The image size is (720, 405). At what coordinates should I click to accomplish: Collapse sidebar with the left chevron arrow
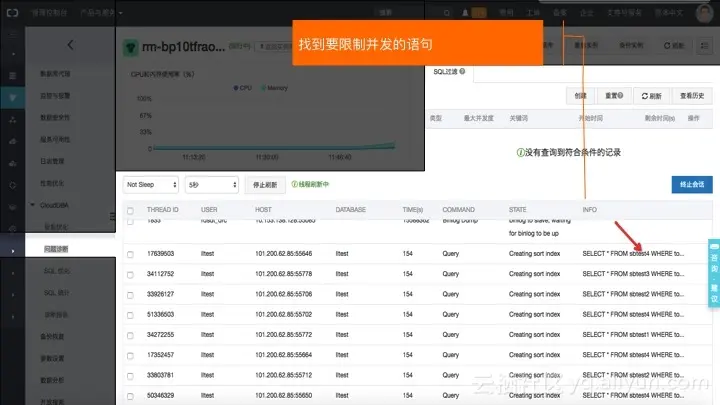click(70, 45)
